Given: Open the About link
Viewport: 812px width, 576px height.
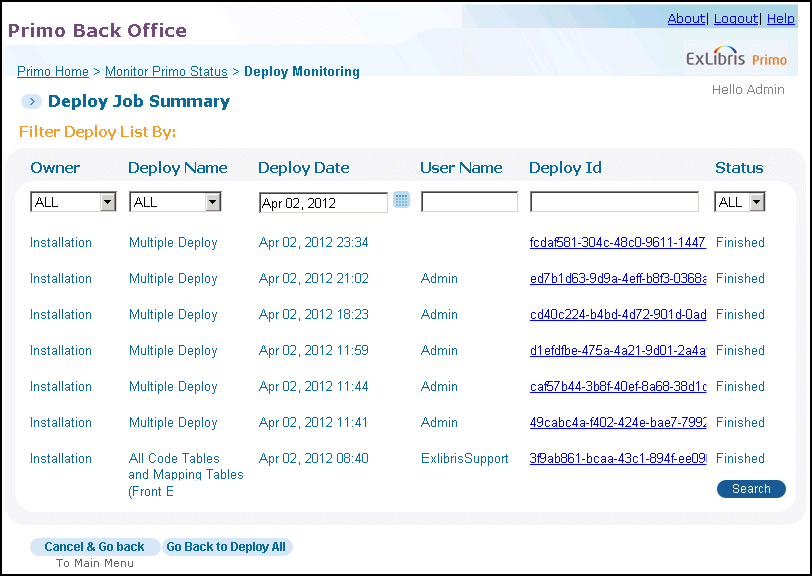Looking at the screenshot, I should [x=686, y=19].
